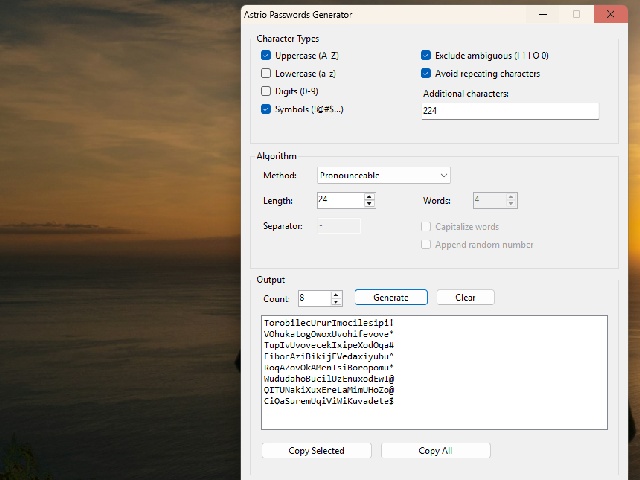The image size is (640, 480).
Task: Click the Additional characters text field
Action: point(510,111)
